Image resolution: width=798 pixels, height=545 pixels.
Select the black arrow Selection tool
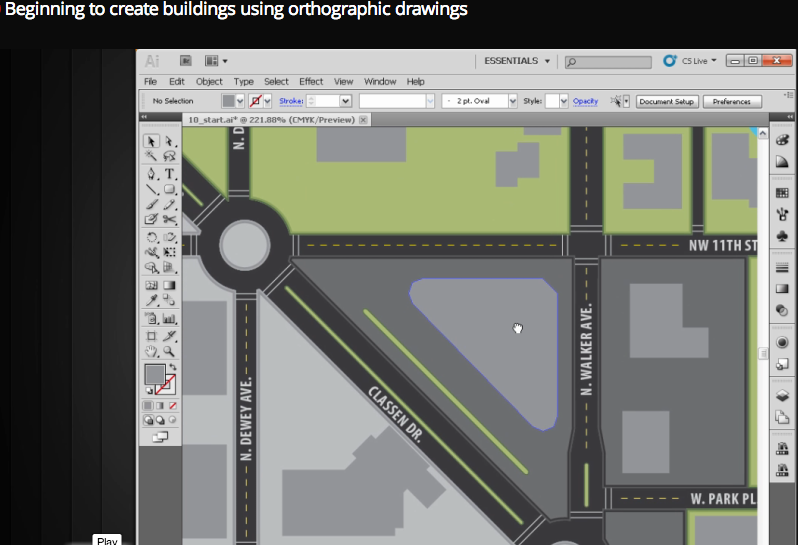(152, 141)
